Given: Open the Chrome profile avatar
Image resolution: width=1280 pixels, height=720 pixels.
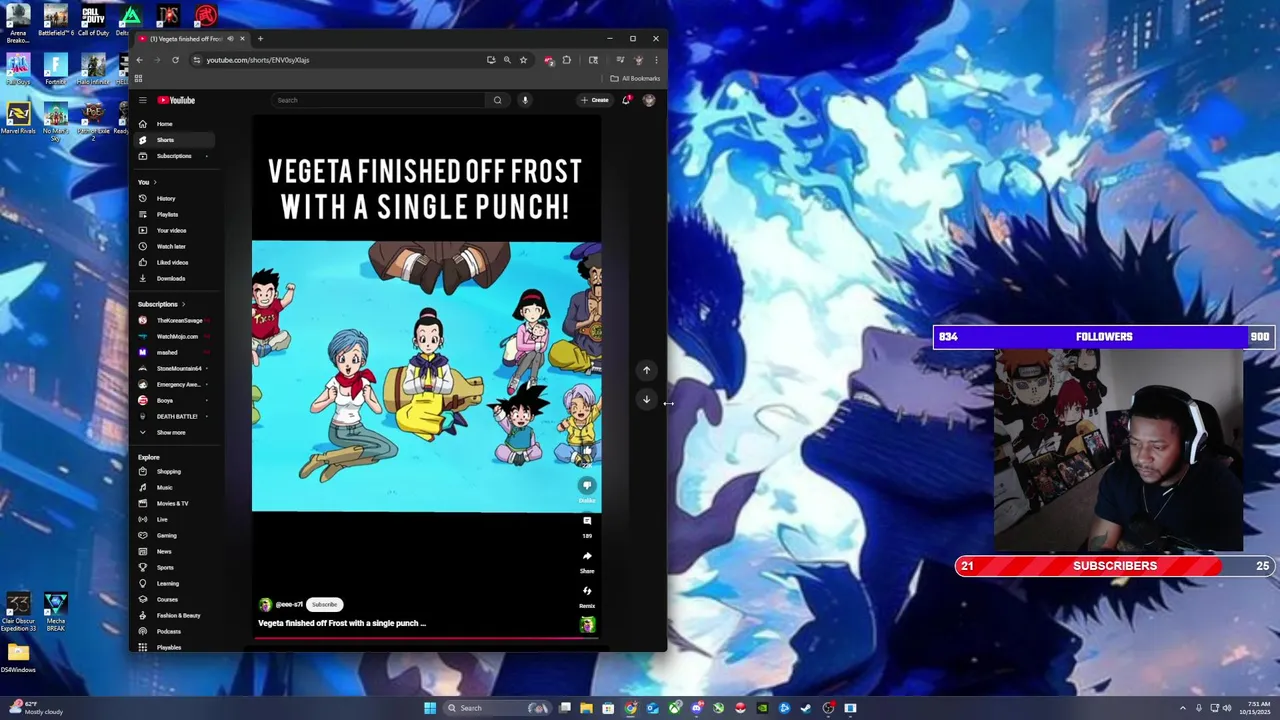Looking at the screenshot, I should 638,60.
